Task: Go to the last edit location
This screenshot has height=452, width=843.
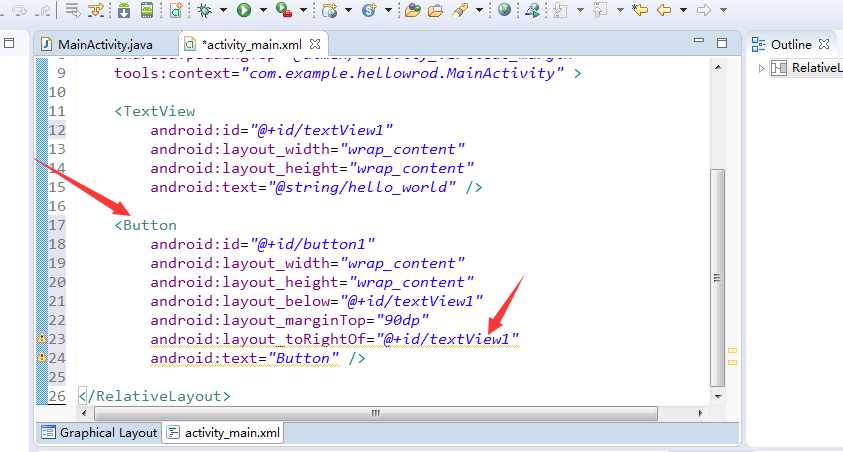Action: [x=640, y=10]
